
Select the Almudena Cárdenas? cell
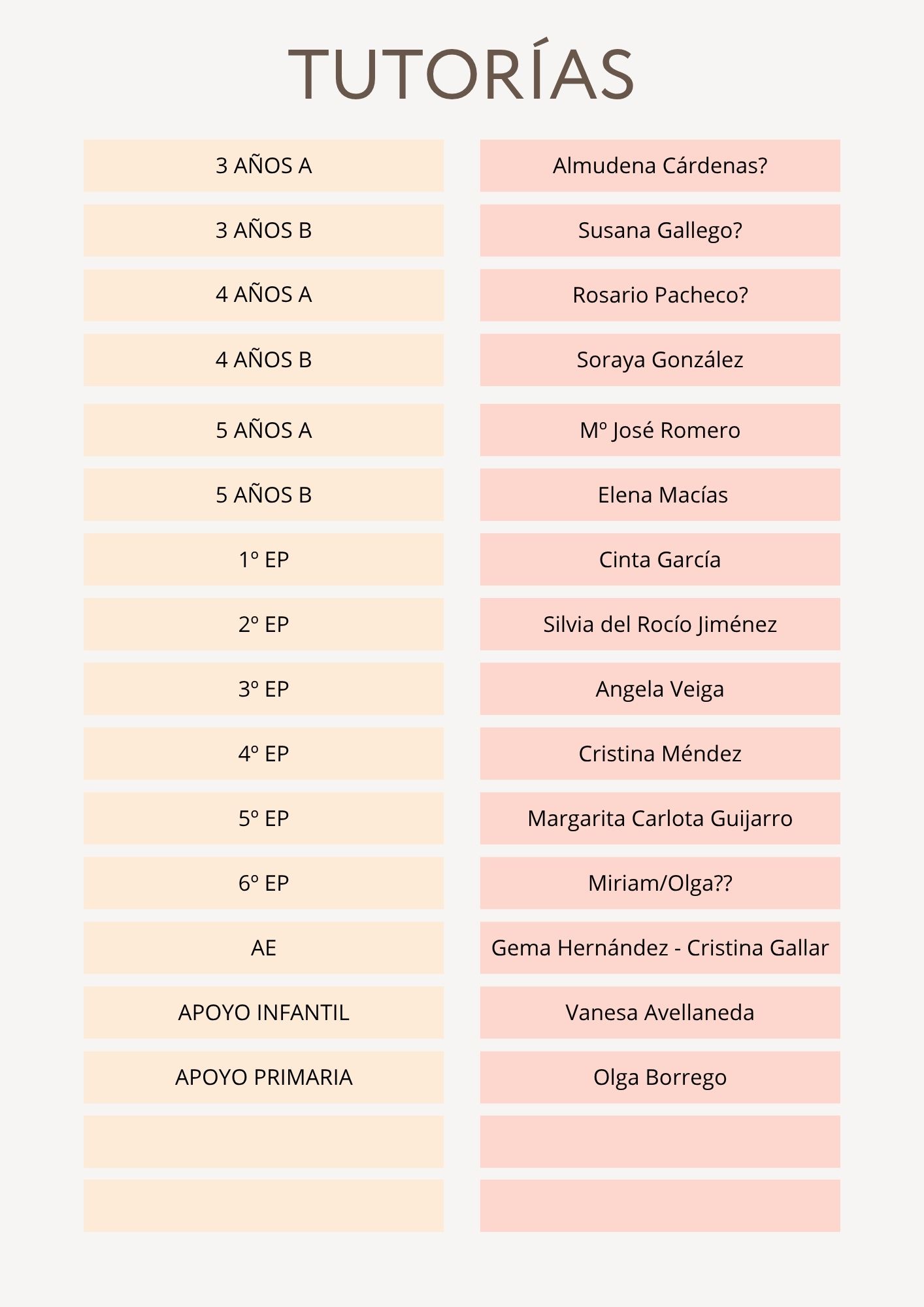tap(660, 165)
